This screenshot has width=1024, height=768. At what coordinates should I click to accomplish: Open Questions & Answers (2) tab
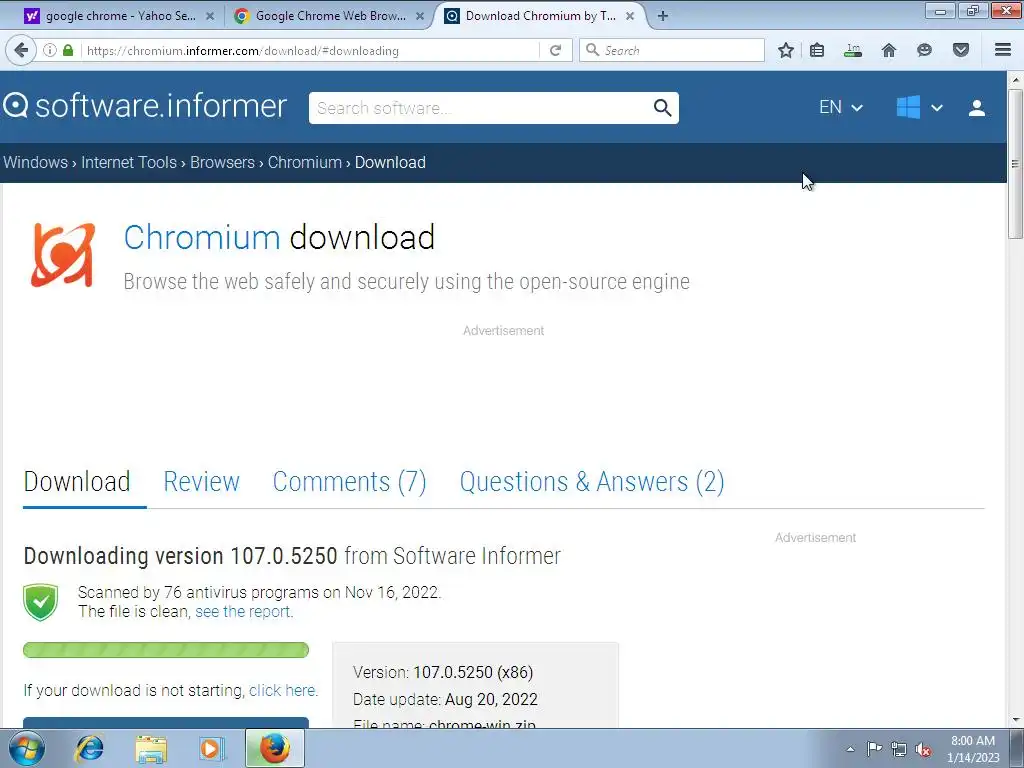tap(592, 482)
